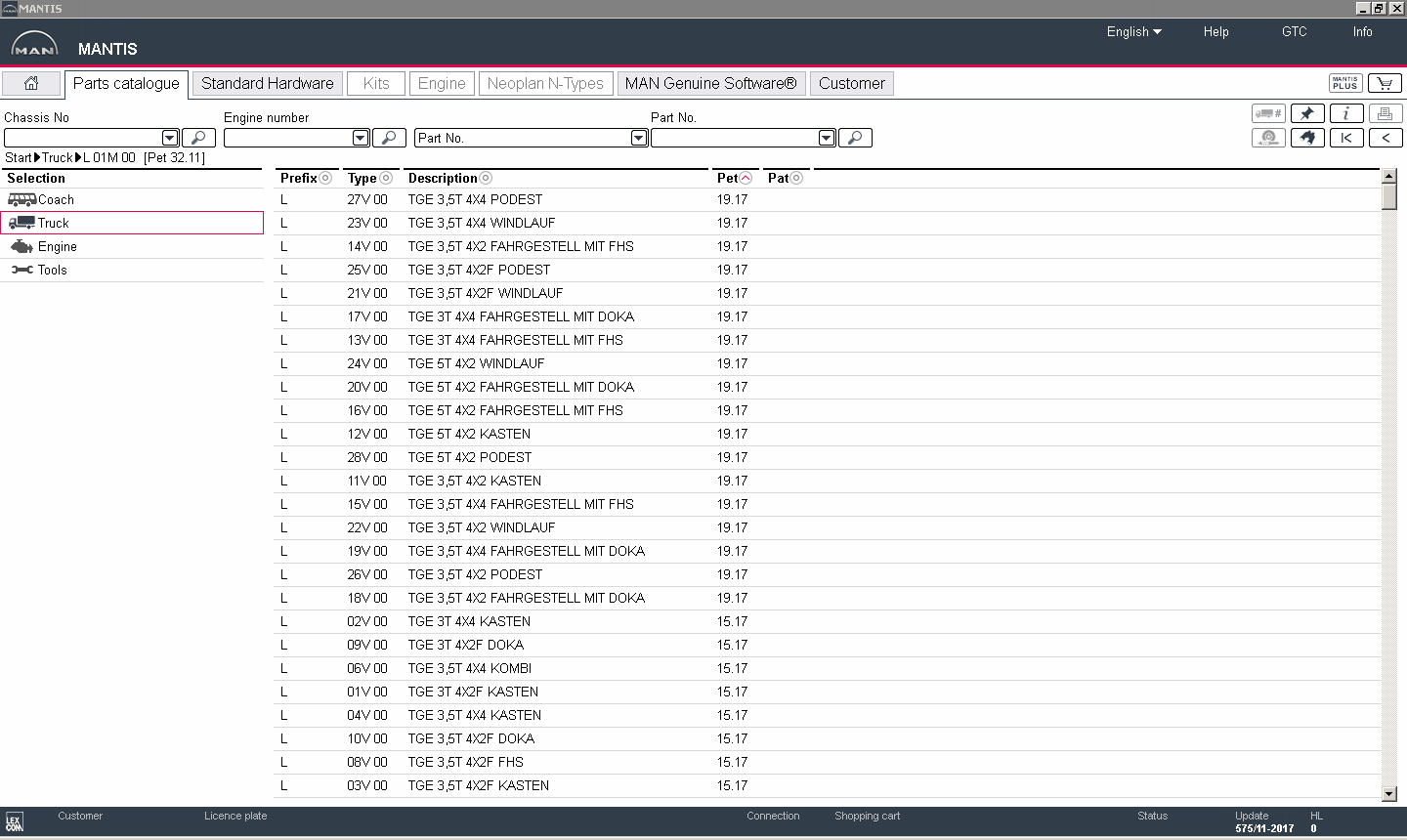Click the italic i information icon
1407x840 pixels.
[x=1346, y=113]
